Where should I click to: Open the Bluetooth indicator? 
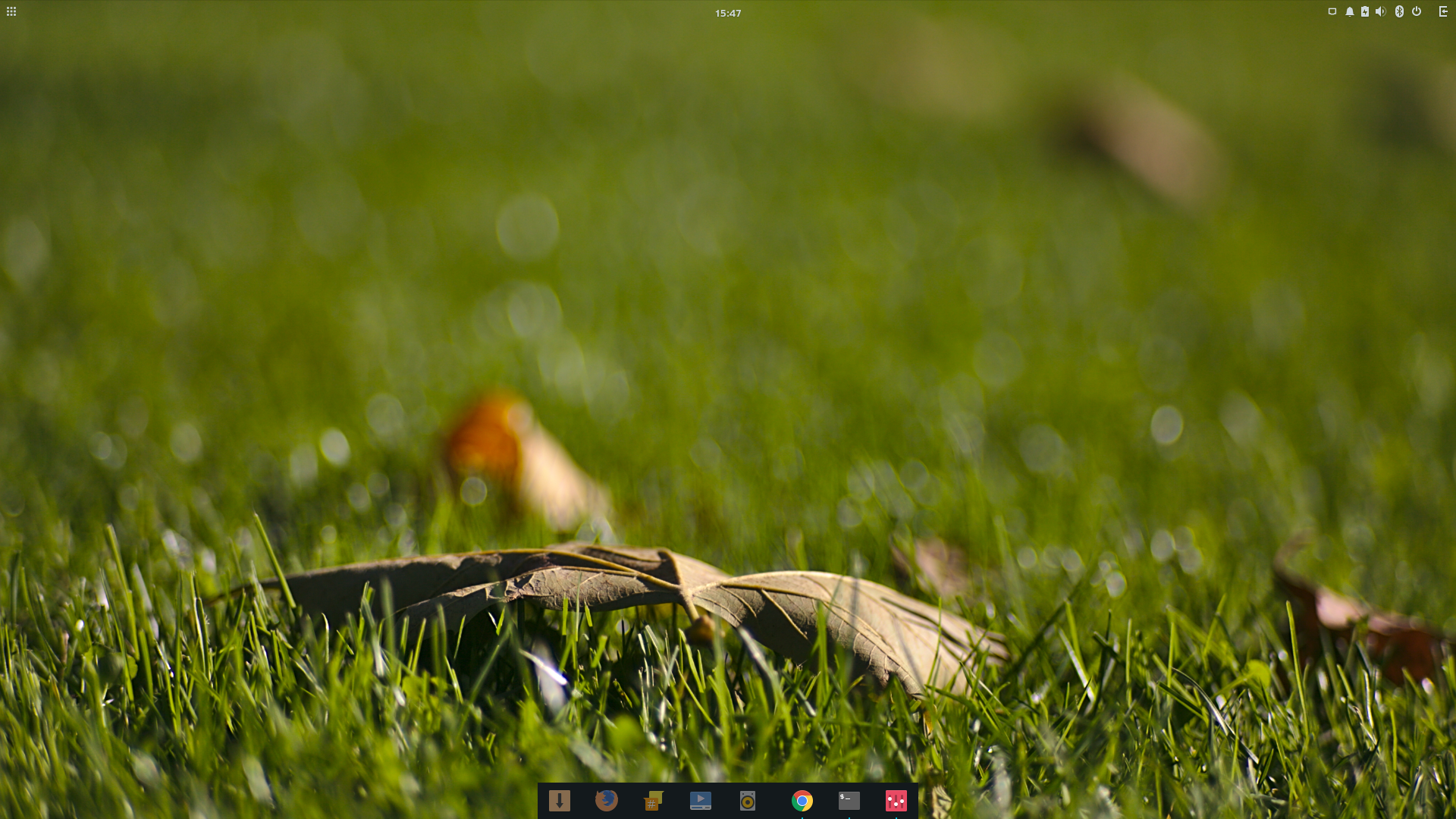pos(1399,11)
